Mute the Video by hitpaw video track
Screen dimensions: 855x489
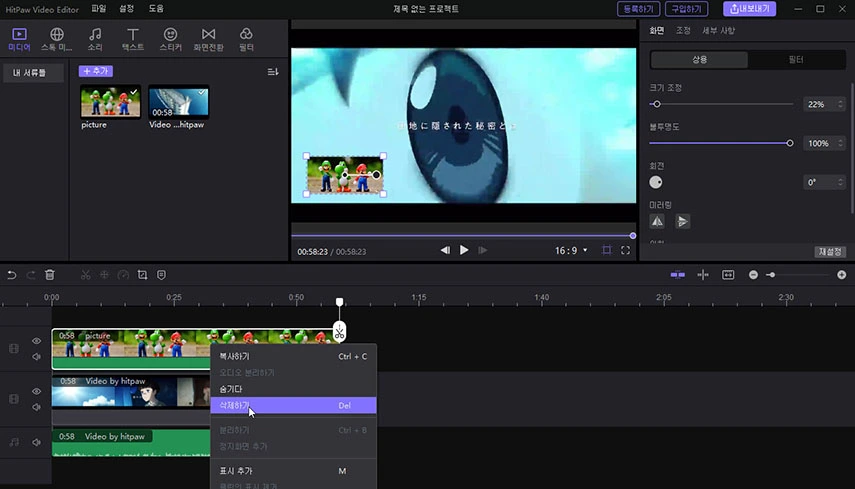tap(37, 407)
